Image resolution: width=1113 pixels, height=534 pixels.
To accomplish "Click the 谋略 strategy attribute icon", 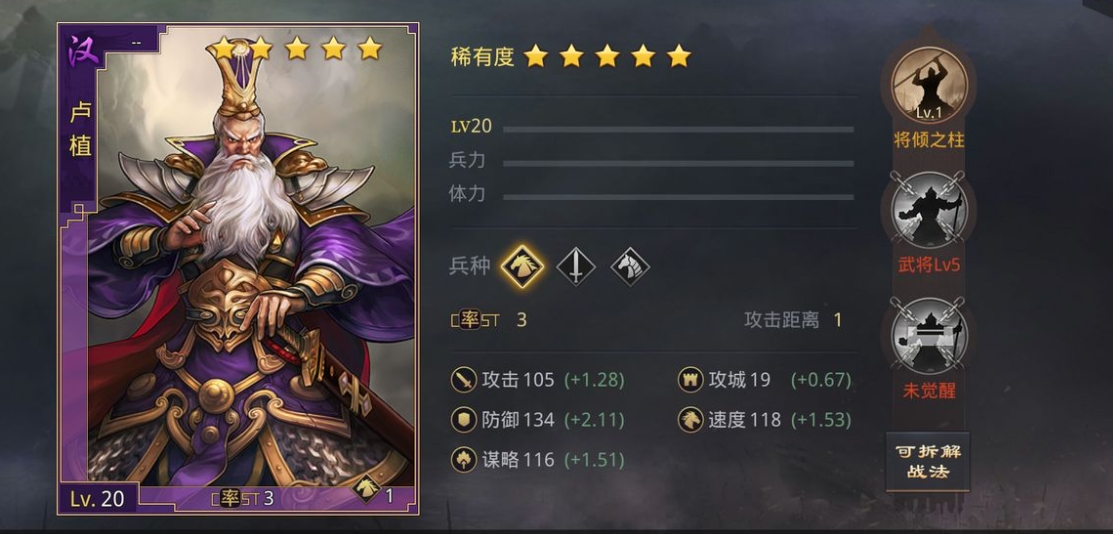I will 464,459.
